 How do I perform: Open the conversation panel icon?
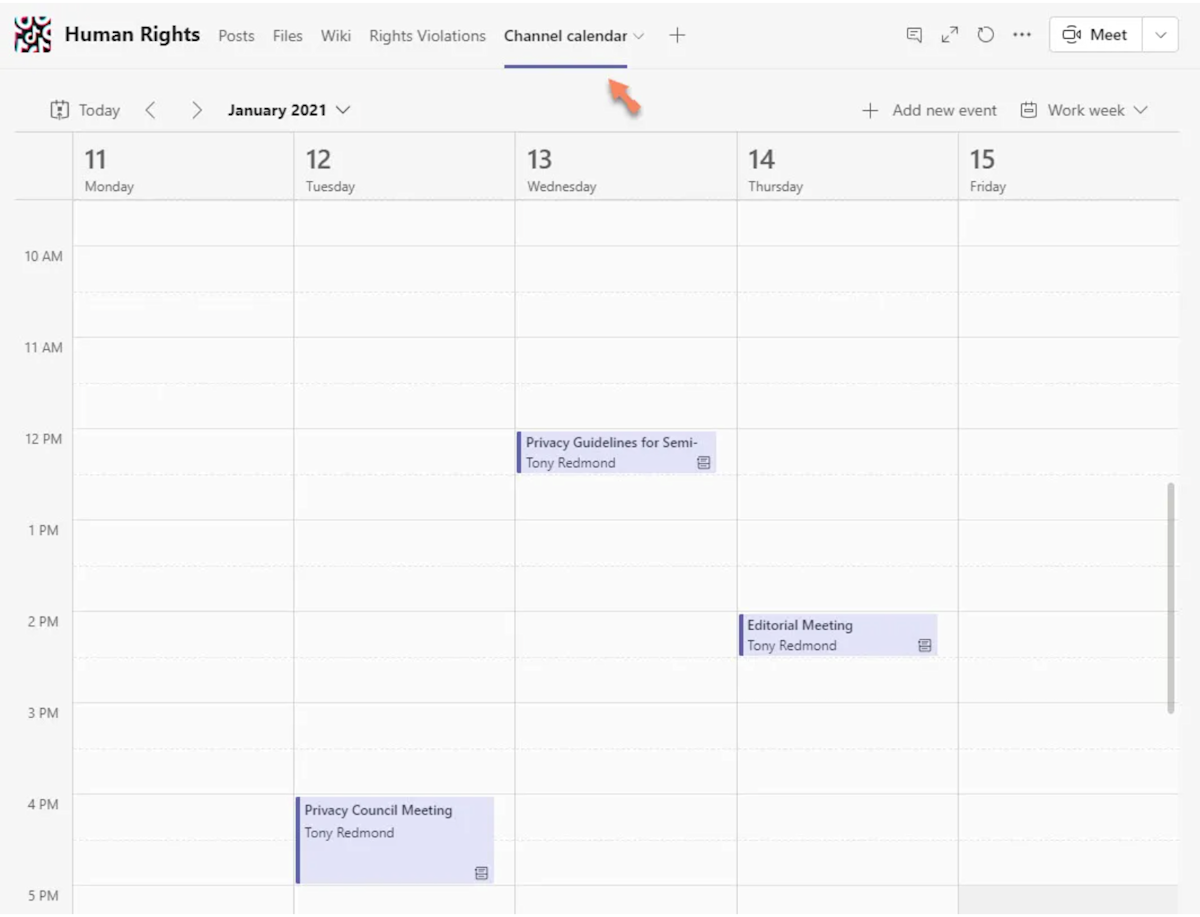point(913,34)
